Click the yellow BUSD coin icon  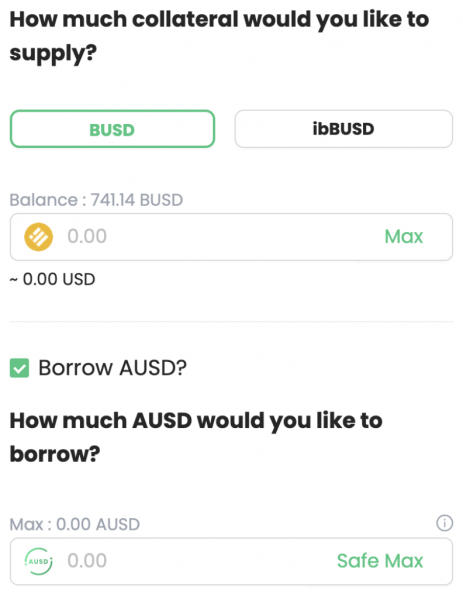pyautogui.click(x=38, y=237)
